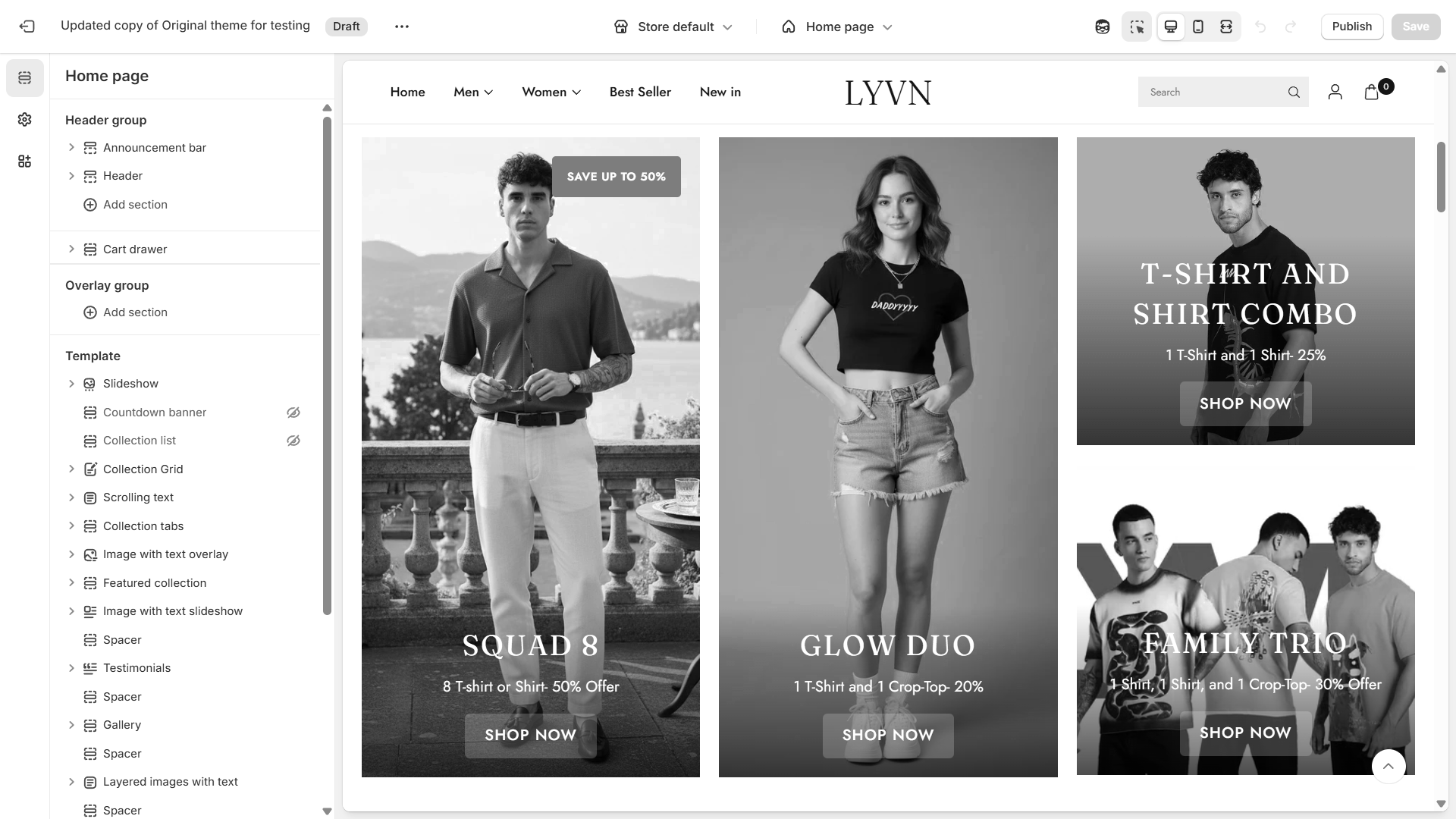Viewport: 1456px width, 819px height.
Task: Open the Women menu in store navigation
Action: point(551,93)
